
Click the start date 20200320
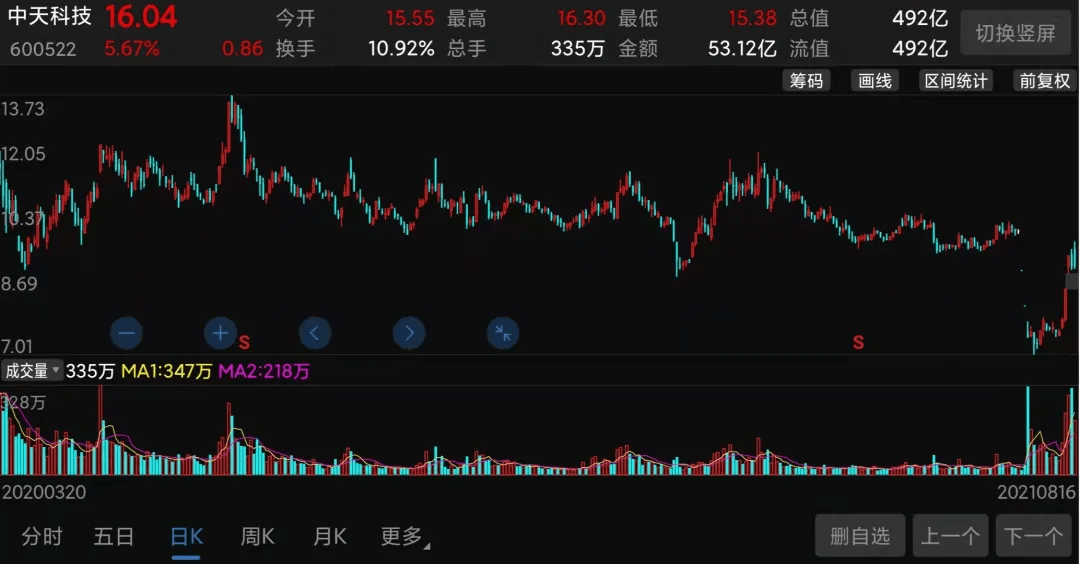44,492
